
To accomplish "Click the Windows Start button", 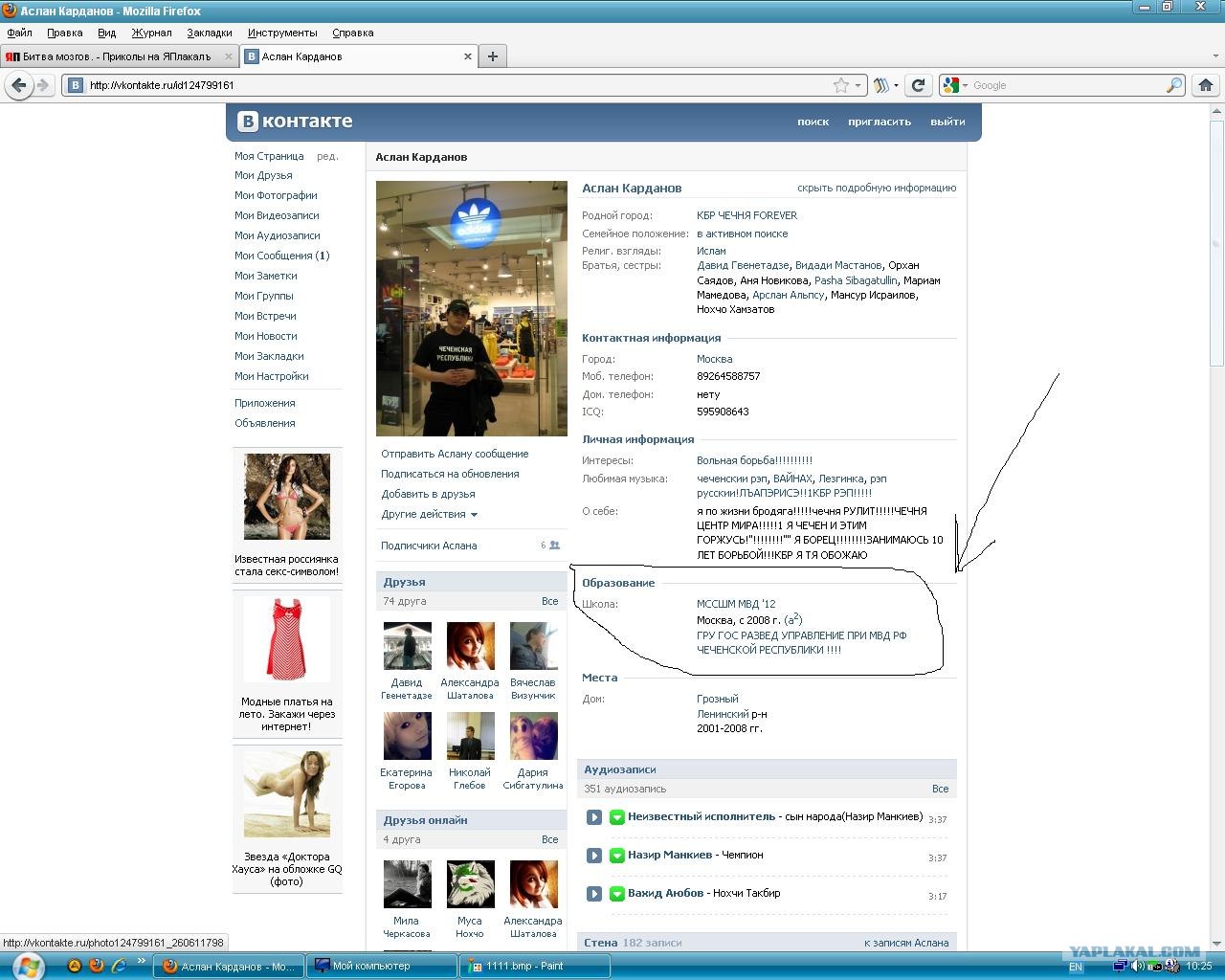I will coord(27,966).
